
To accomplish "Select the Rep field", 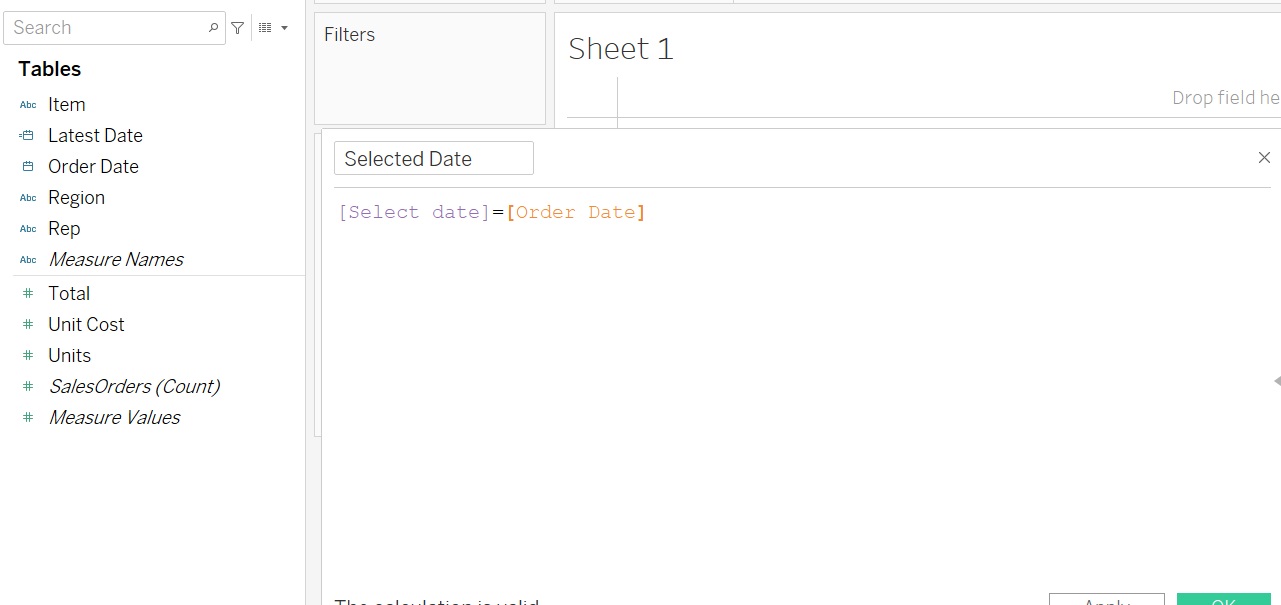I will (x=64, y=229).
